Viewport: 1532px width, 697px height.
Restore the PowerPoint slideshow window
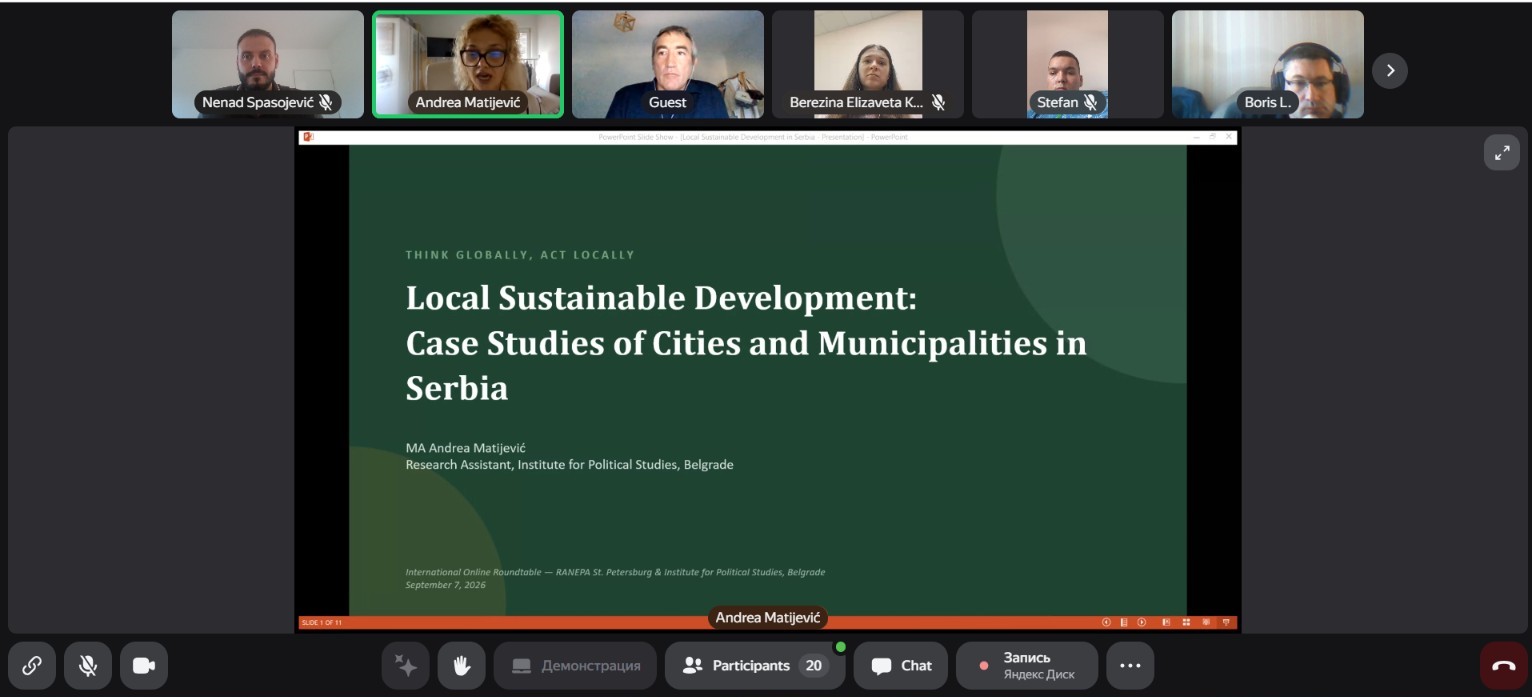(x=1212, y=136)
